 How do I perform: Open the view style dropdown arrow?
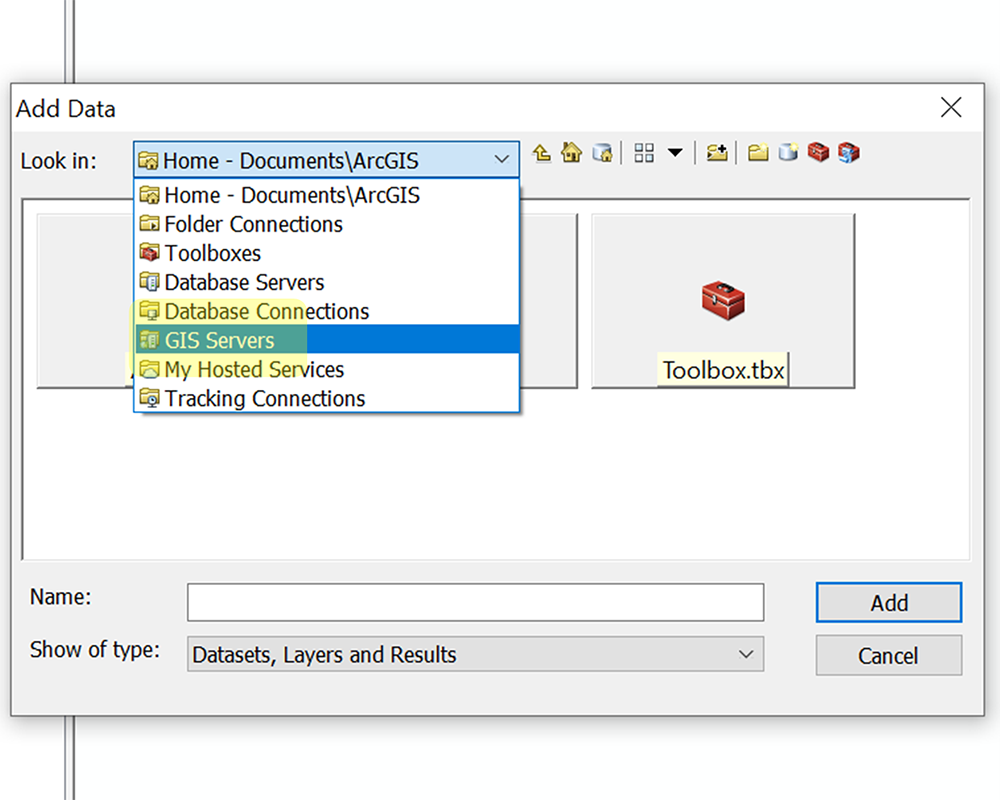675,152
